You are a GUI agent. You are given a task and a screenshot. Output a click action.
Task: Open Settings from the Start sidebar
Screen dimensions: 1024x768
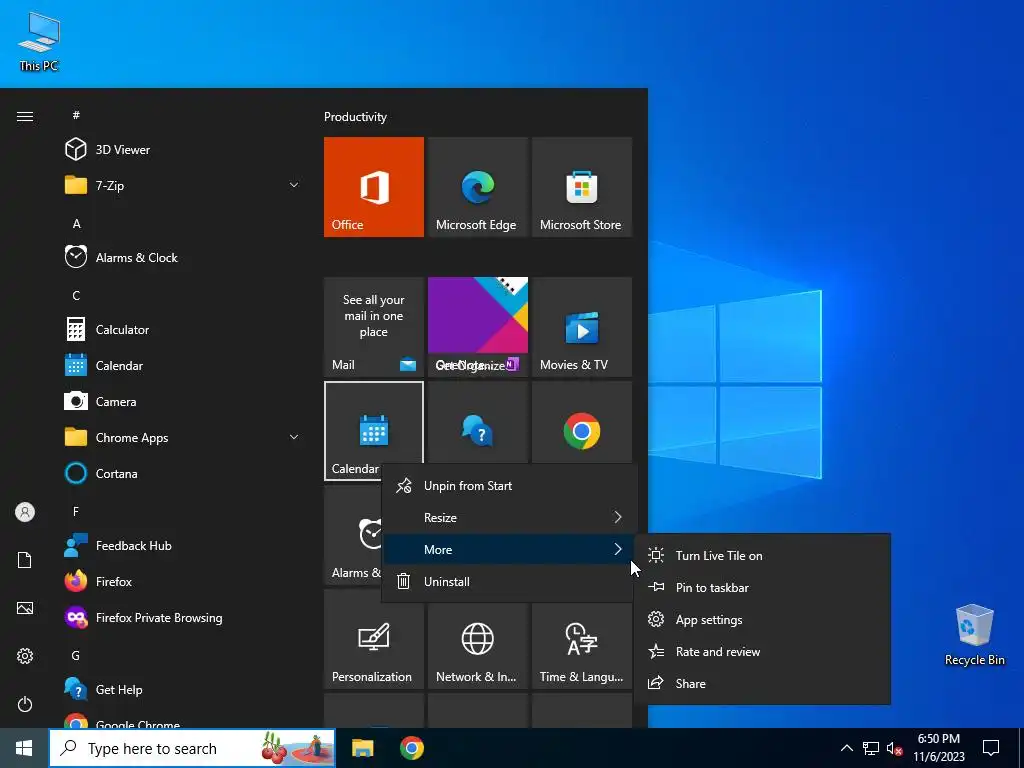(25, 656)
